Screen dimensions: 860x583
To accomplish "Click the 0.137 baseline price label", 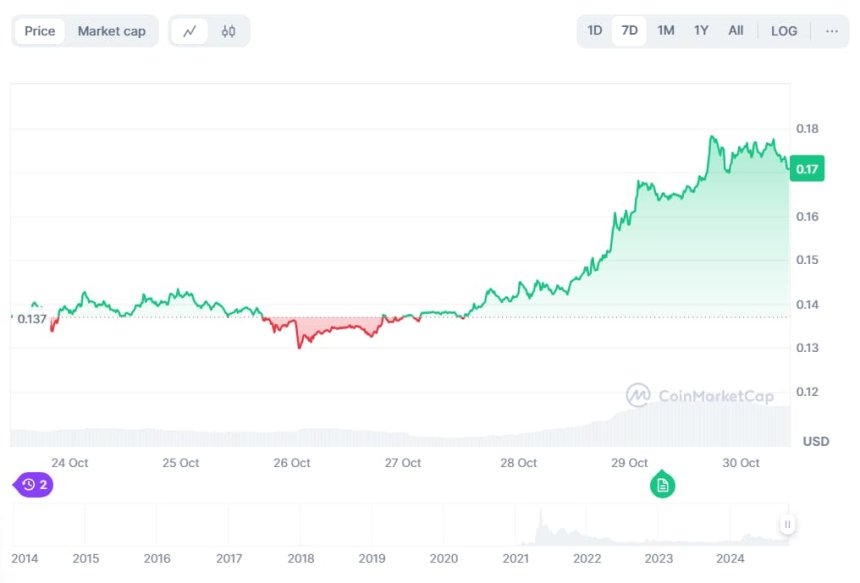I will point(32,318).
